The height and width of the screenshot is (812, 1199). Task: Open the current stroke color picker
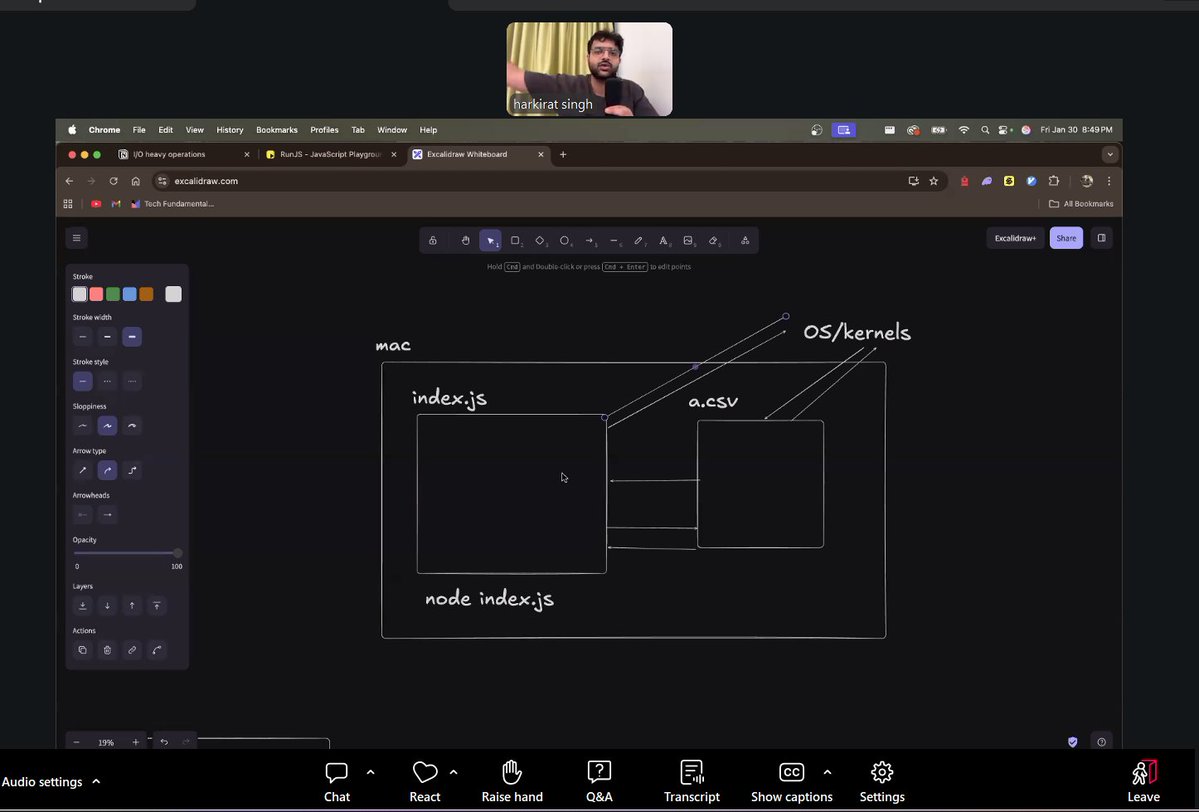(174, 294)
